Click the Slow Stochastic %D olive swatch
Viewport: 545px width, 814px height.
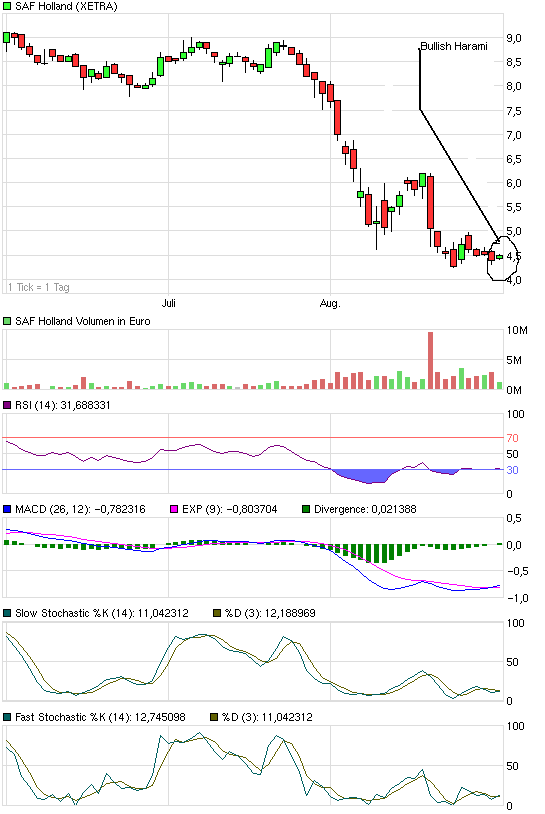point(217,613)
